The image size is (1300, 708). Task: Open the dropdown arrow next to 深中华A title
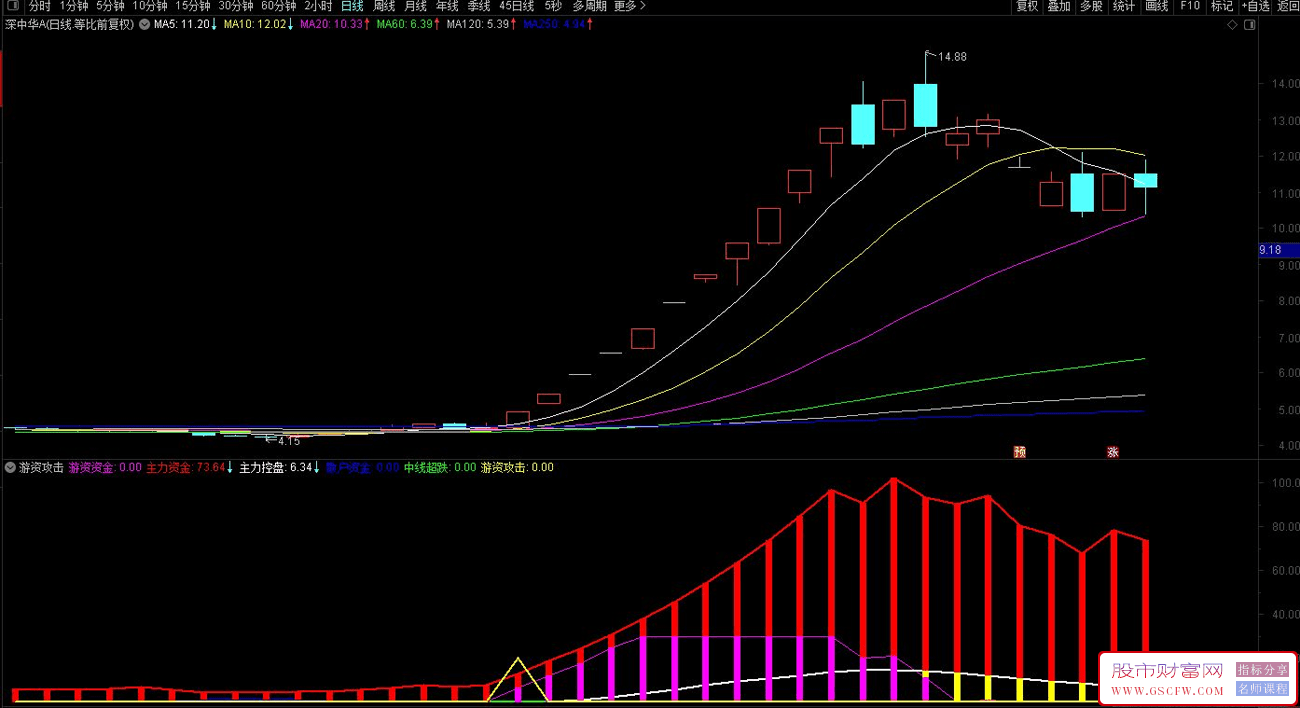coord(144,24)
